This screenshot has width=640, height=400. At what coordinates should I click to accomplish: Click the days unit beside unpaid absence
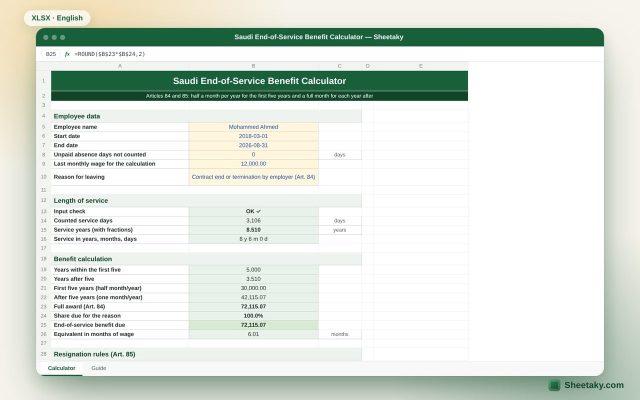click(340, 155)
